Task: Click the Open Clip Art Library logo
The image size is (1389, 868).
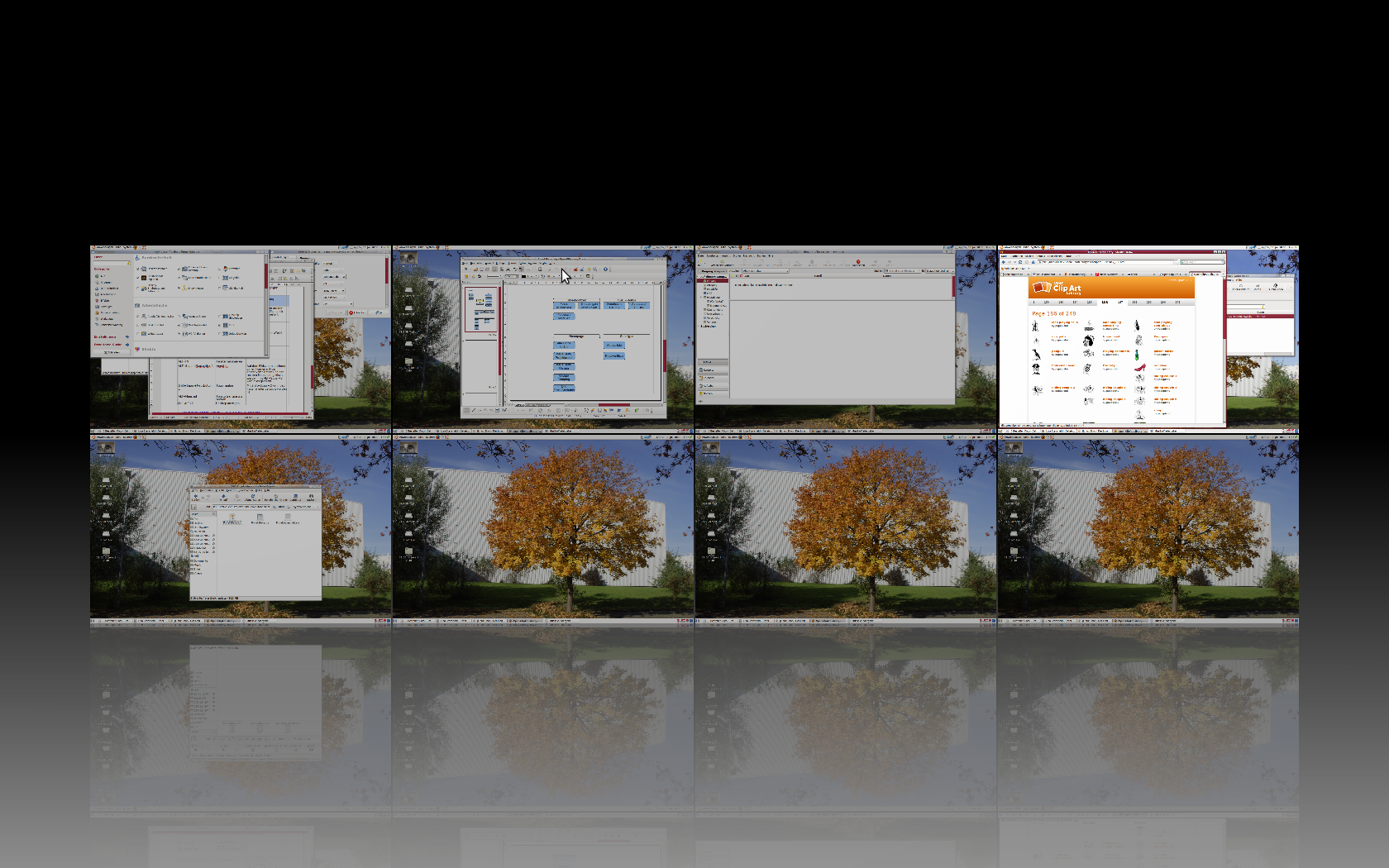Action: (x=1057, y=289)
